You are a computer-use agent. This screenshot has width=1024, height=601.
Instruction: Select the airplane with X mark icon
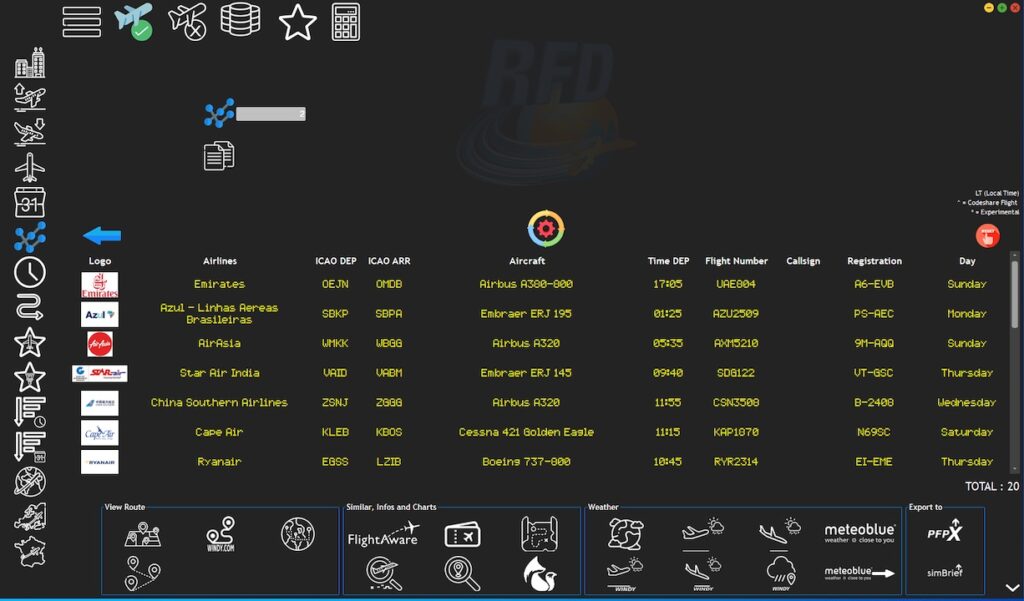(x=187, y=22)
